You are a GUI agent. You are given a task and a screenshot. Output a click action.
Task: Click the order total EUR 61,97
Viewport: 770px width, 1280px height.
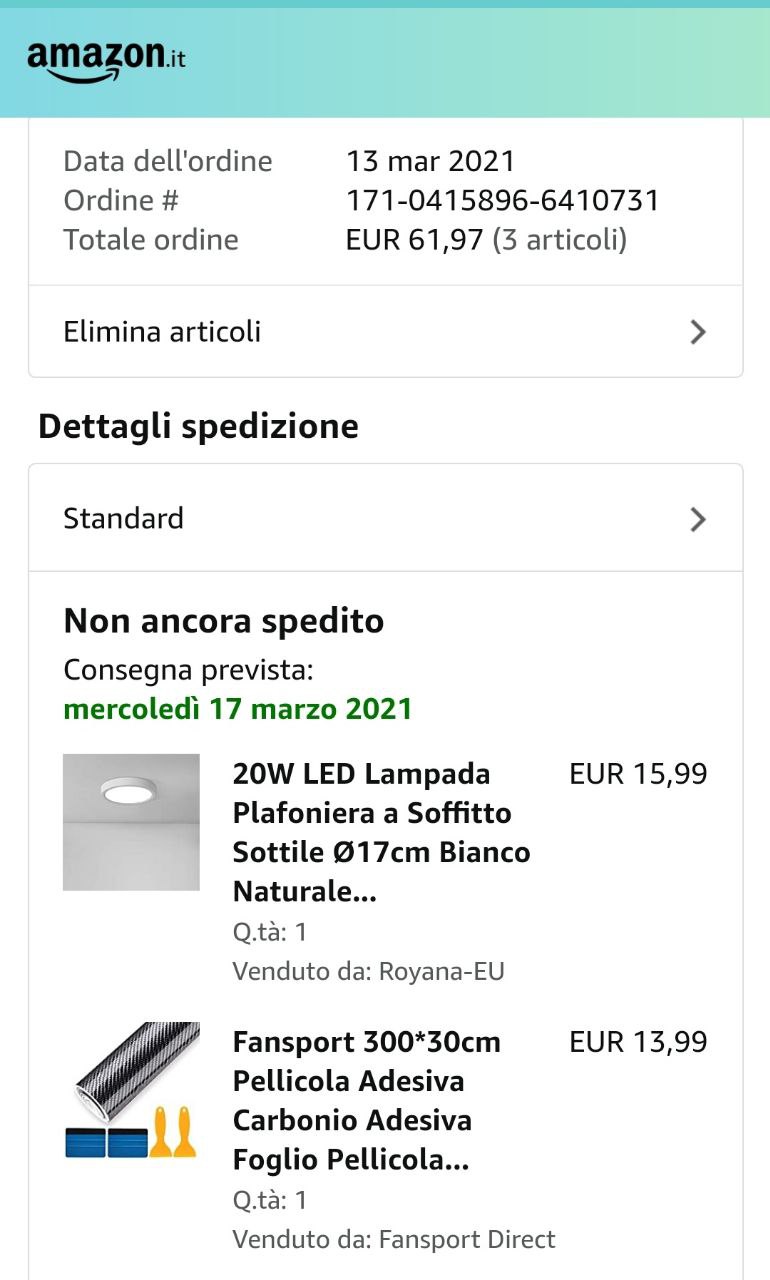tap(415, 240)
